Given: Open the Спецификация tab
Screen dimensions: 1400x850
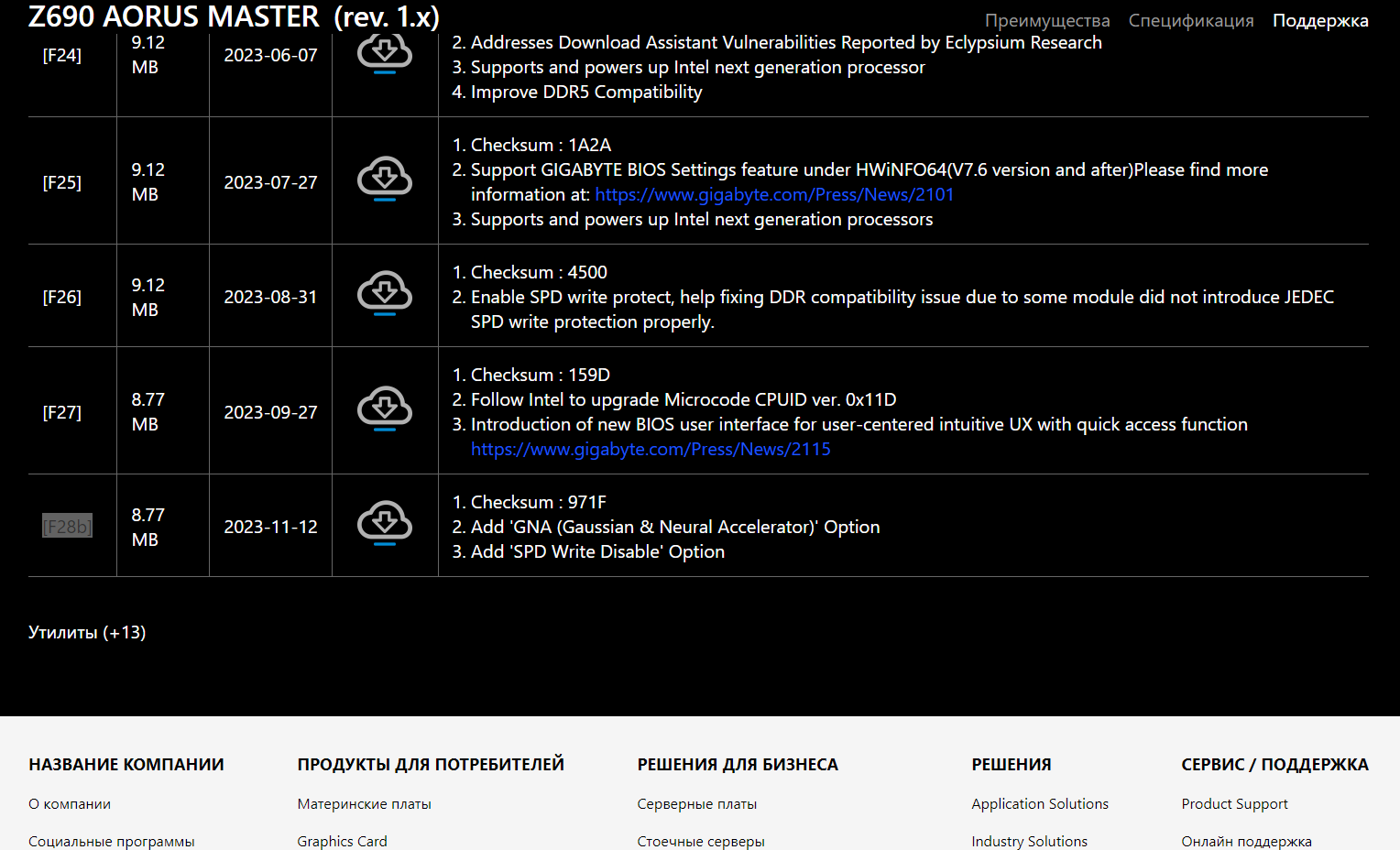Looking at the screenshot, I should click(x=1191, y=20).
